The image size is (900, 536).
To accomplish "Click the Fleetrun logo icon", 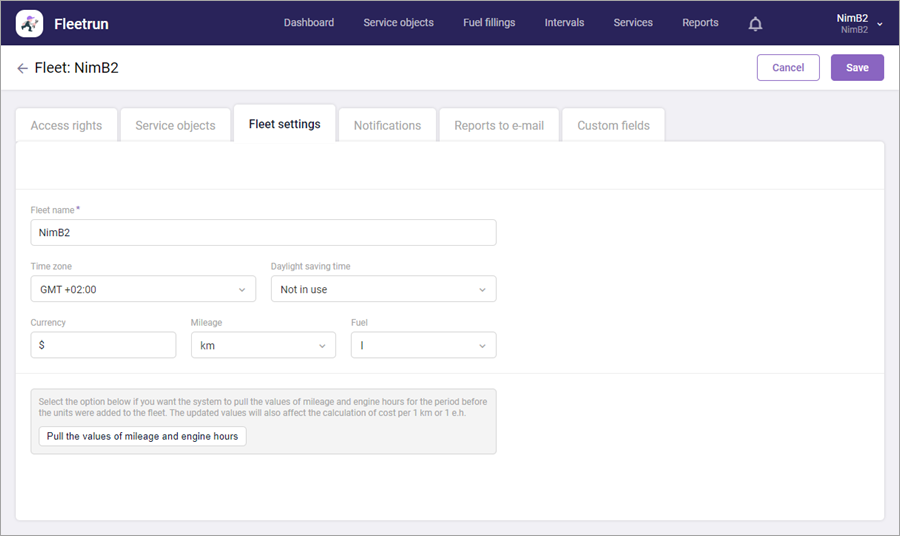I will (30, 23).
